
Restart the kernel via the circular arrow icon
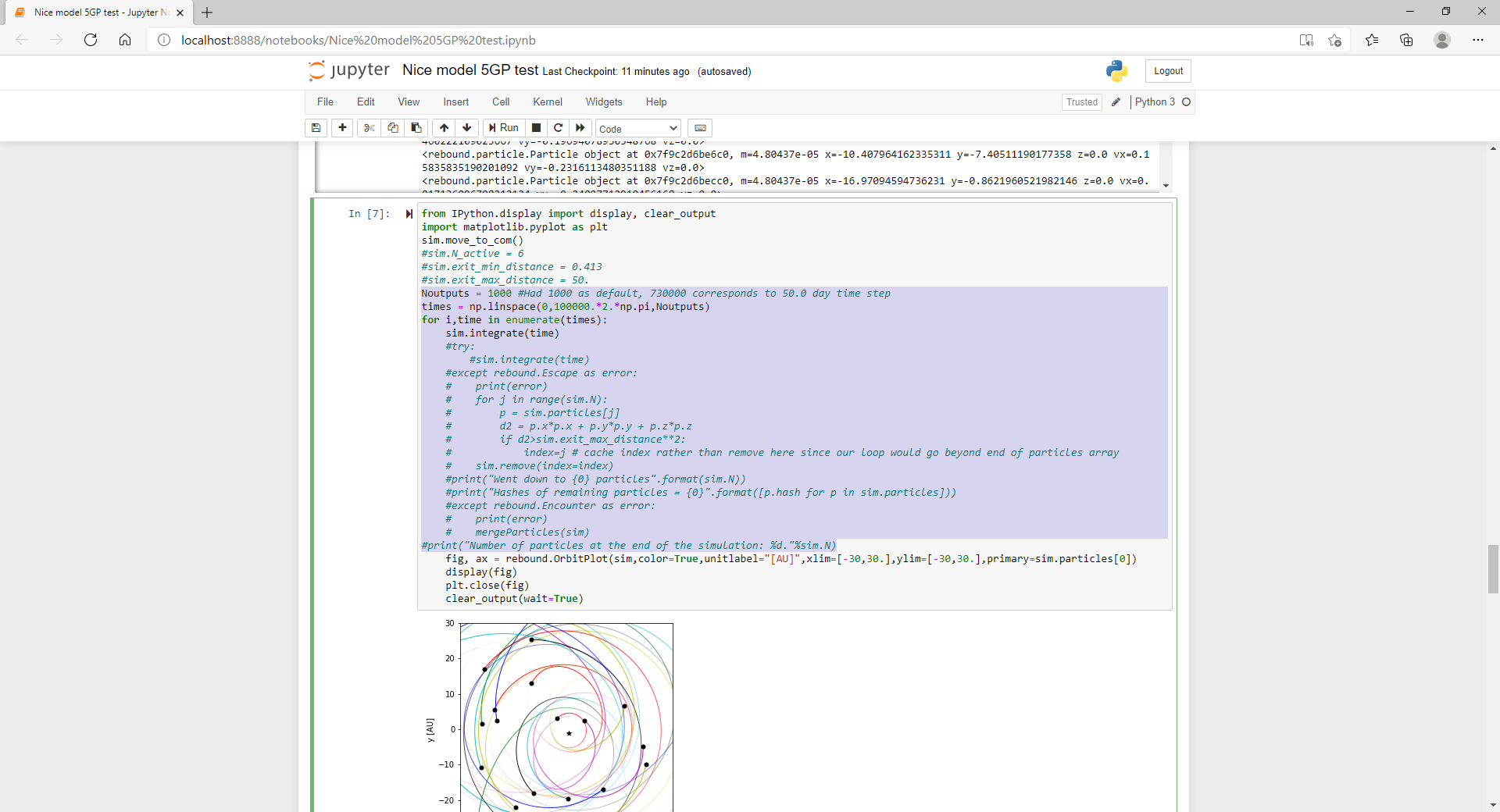coord(558,128)
